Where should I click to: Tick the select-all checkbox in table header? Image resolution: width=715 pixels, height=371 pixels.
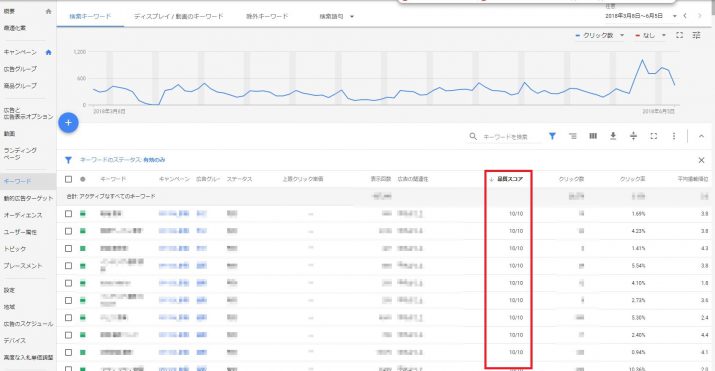tap(68, 179)
